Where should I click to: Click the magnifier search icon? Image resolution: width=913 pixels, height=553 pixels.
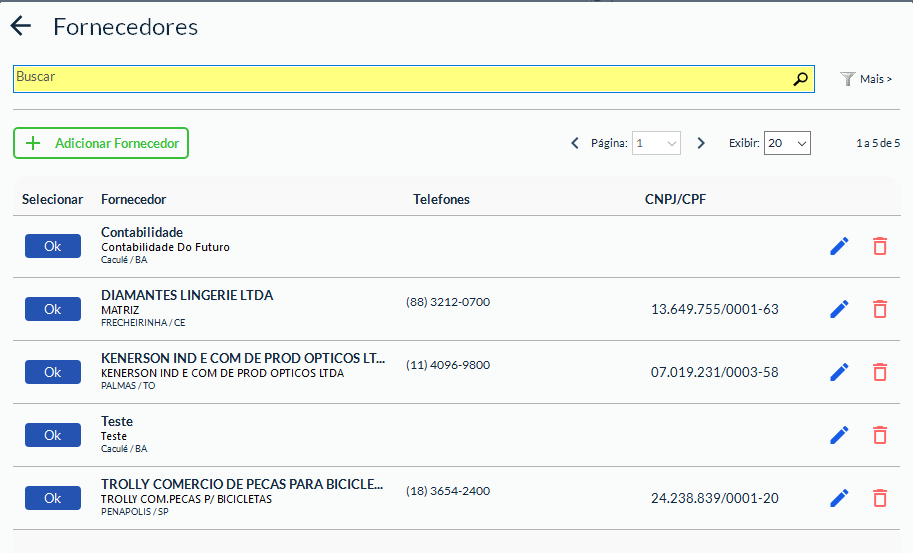coord(800,79)
